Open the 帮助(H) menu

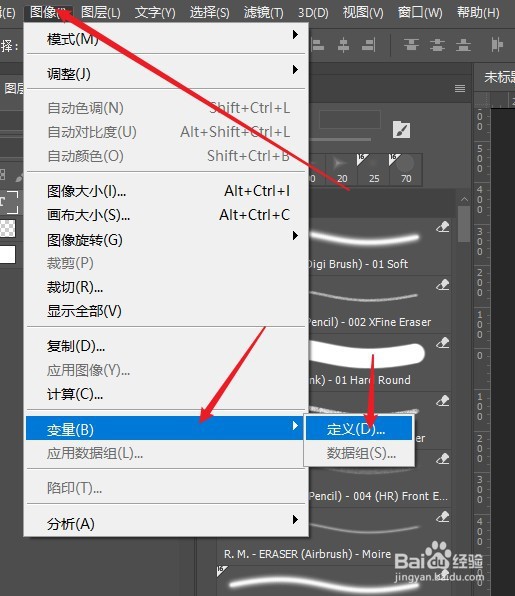[x=478, y=13]
